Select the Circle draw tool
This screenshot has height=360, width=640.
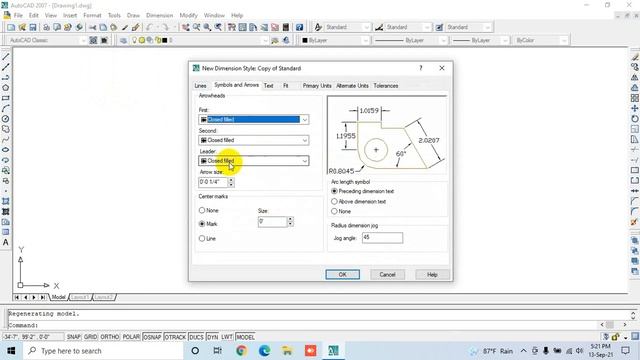[x=6, y=119]
